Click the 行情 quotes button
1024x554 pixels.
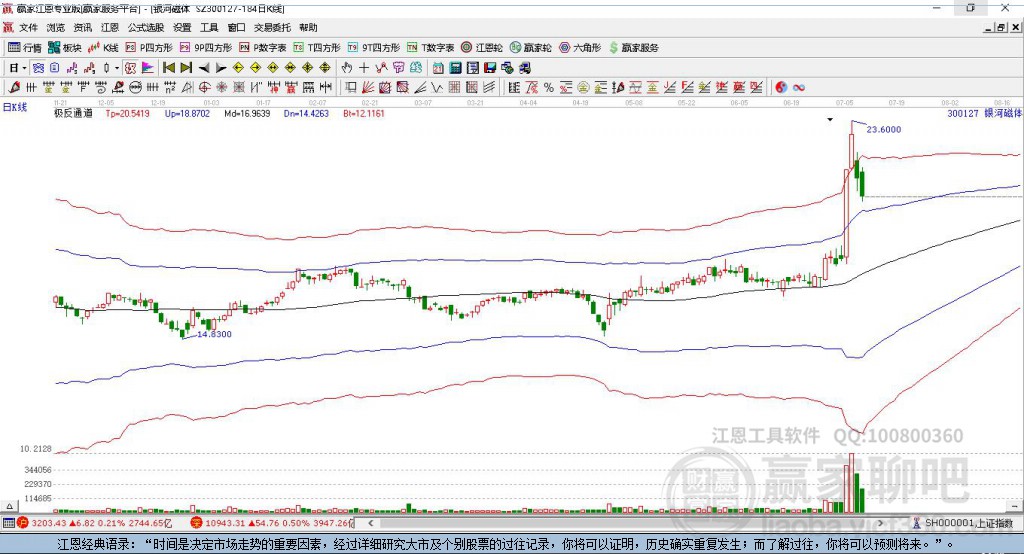point(25,48)
